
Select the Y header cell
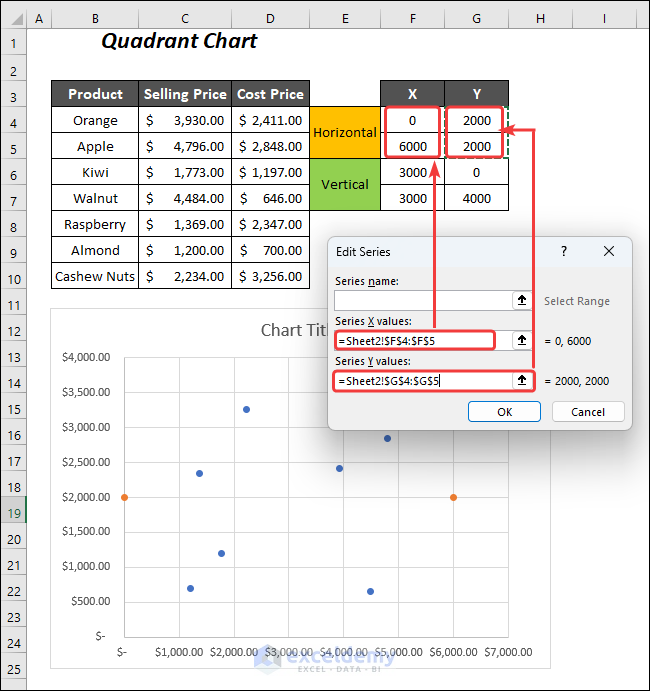coord(476,94)
